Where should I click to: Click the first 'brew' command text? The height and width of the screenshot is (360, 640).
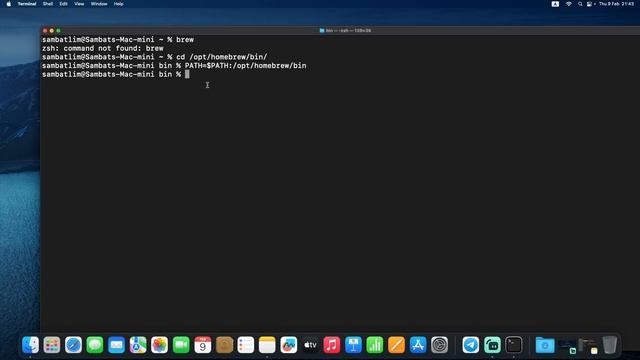185,40
